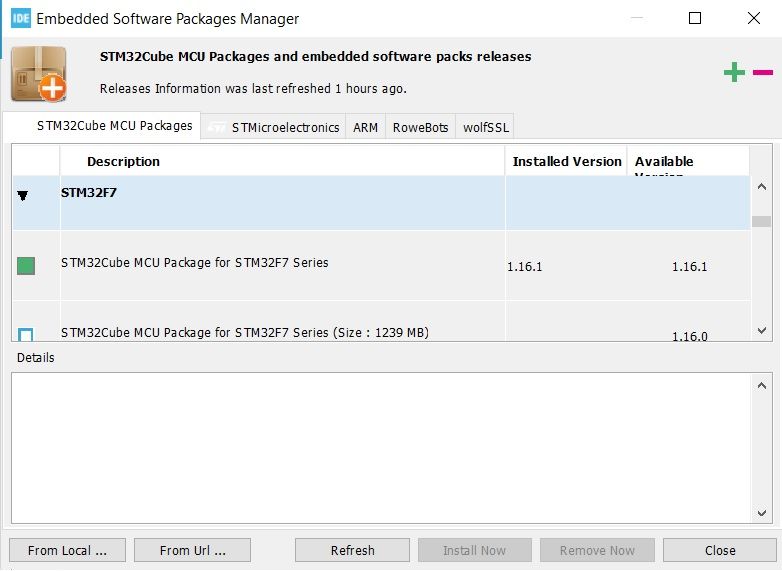Open the STM32Cube MCU Packages tab
782x571 pixels.
coord(102,126)
